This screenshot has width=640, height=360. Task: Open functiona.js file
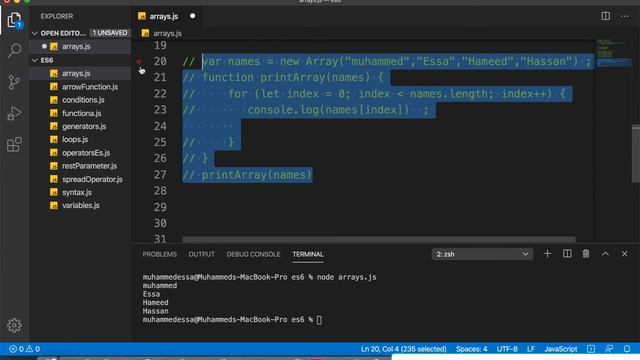tap(80, 113)
